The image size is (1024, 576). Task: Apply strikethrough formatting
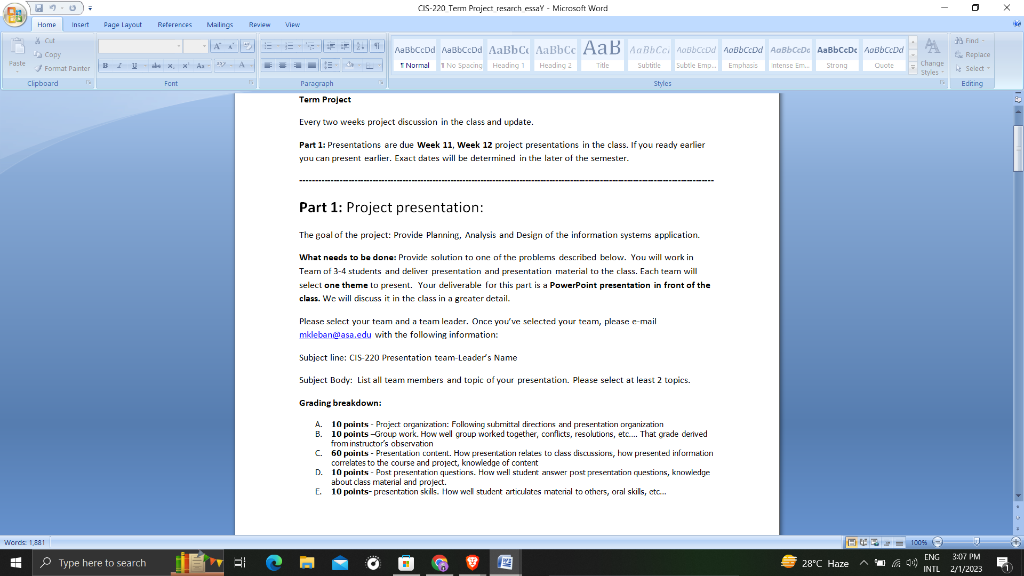(x=155, y=65)
